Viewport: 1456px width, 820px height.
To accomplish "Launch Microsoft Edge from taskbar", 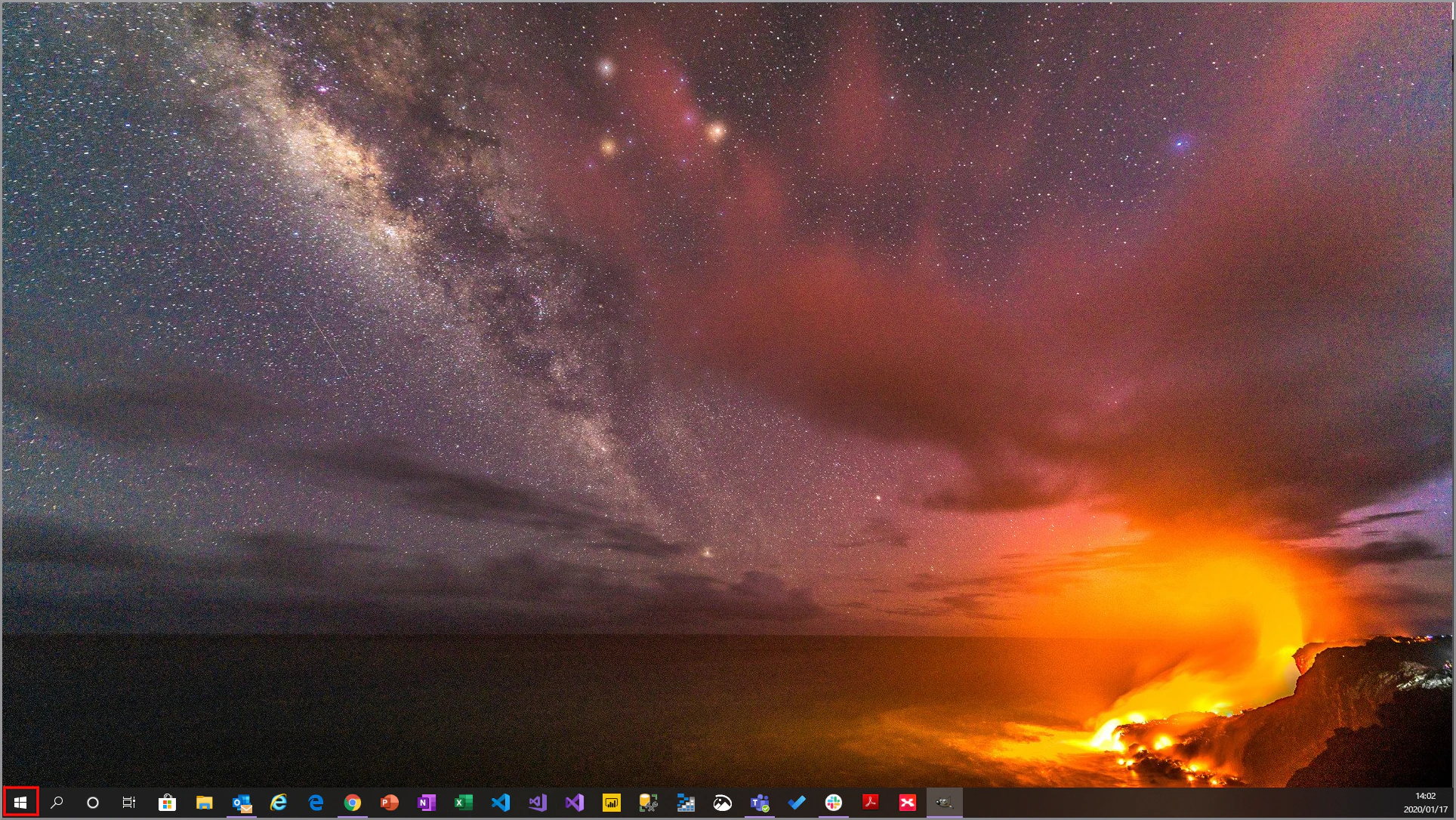I will tap(316, 803).
